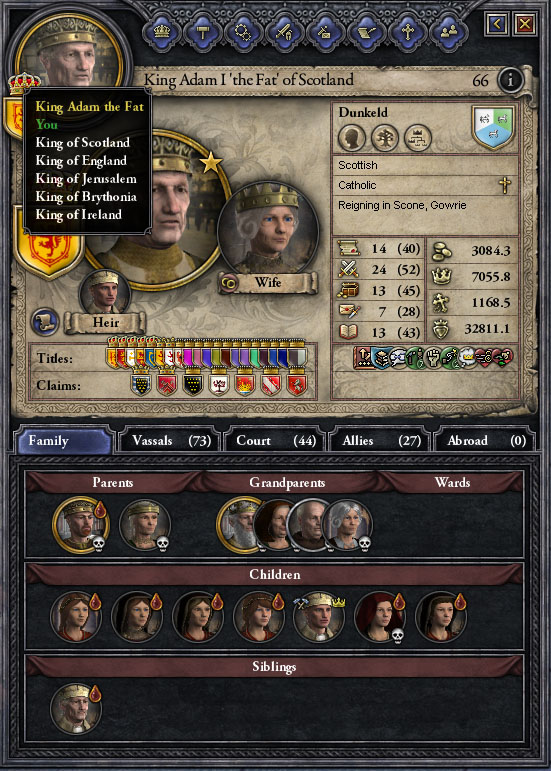Click the blue scroll icon near Heir
The image size is (551, 771).
tap(45, 322)
